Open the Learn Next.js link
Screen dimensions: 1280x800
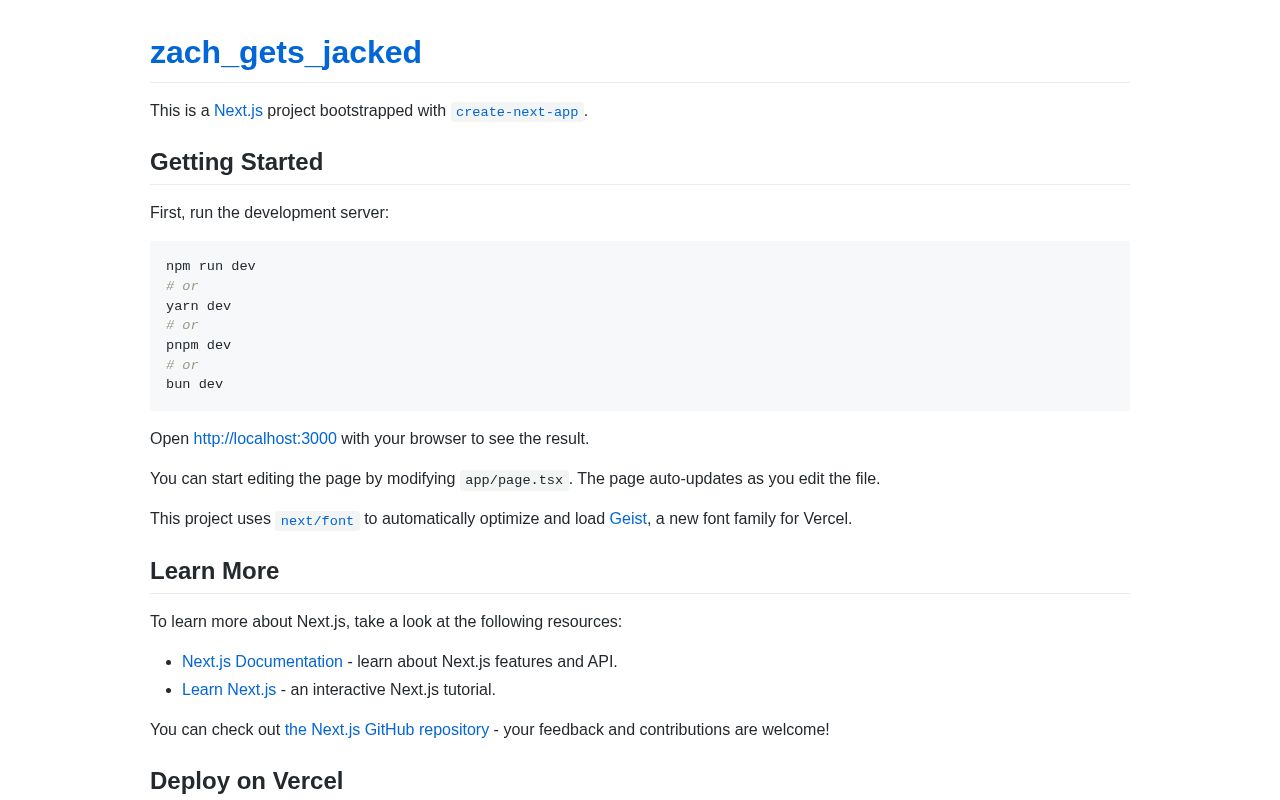click(x=229, y=690)
